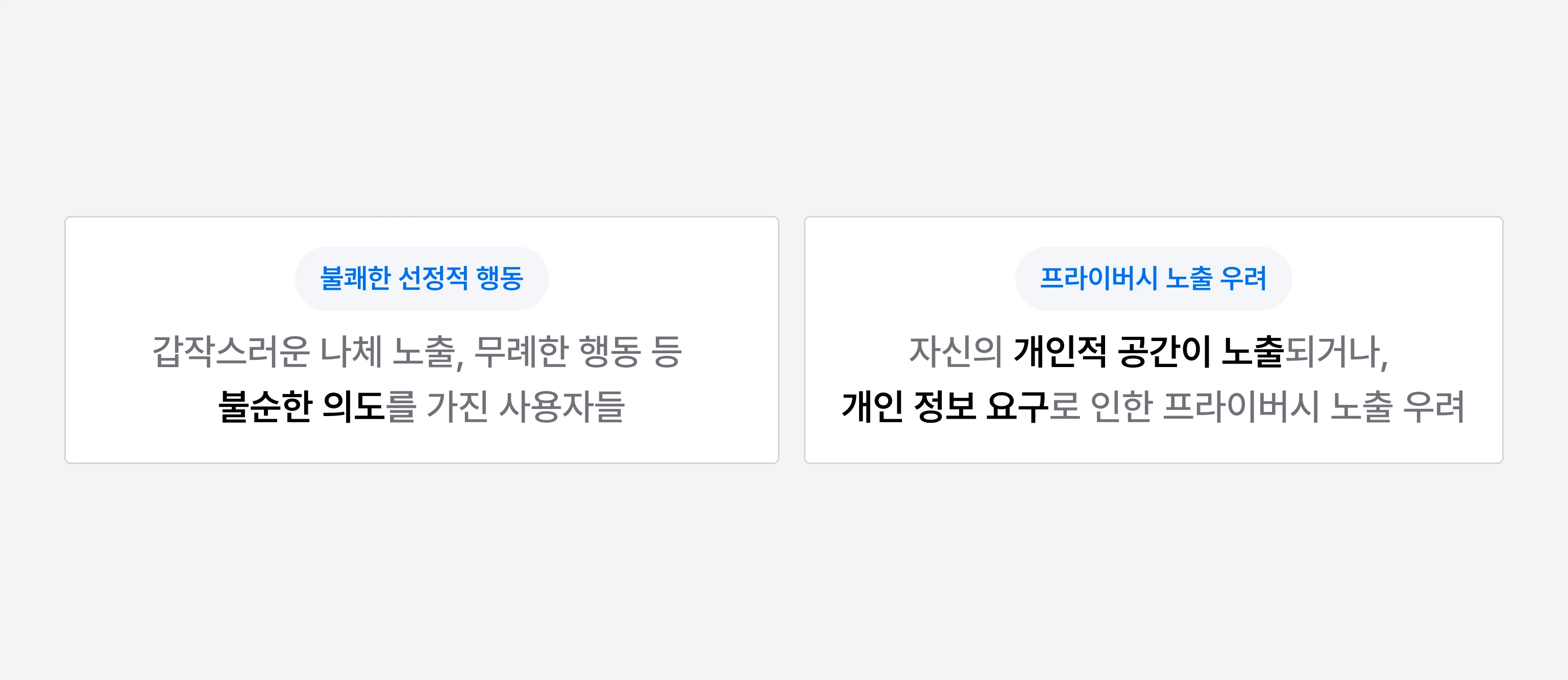Select the bold phrase 개인적 공간이 노출
The width and height of the screenshot is (1568, 680).
[x=1148, y=351]
